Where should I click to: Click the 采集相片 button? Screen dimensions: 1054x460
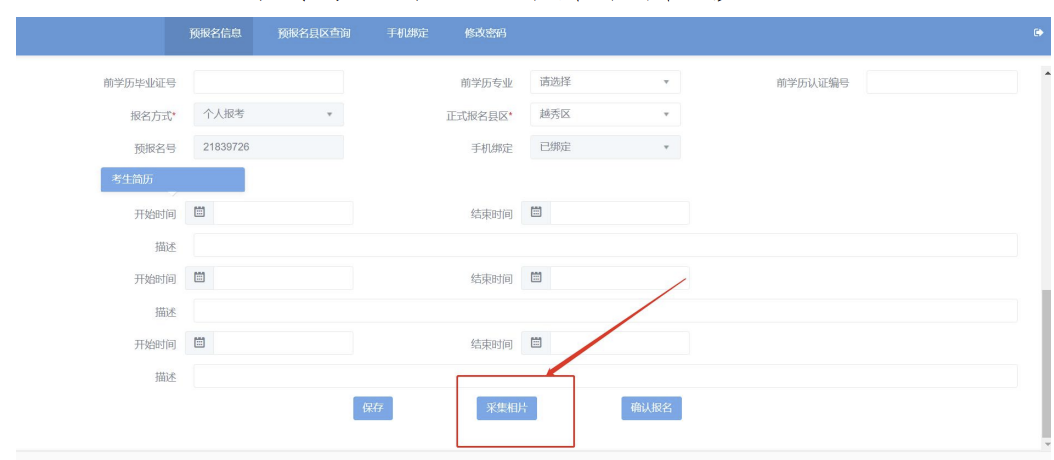(506, 408)
